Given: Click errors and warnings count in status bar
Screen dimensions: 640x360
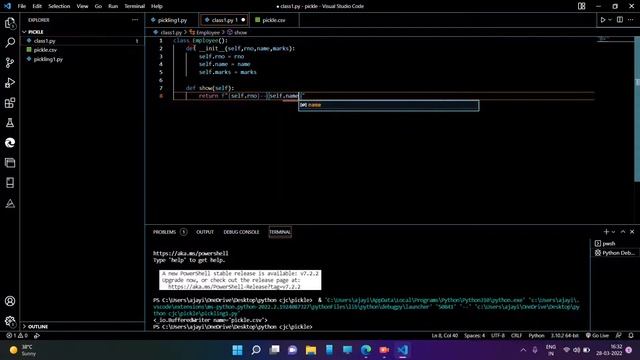Looking at the screenshot, I should [x=17, y=336].
